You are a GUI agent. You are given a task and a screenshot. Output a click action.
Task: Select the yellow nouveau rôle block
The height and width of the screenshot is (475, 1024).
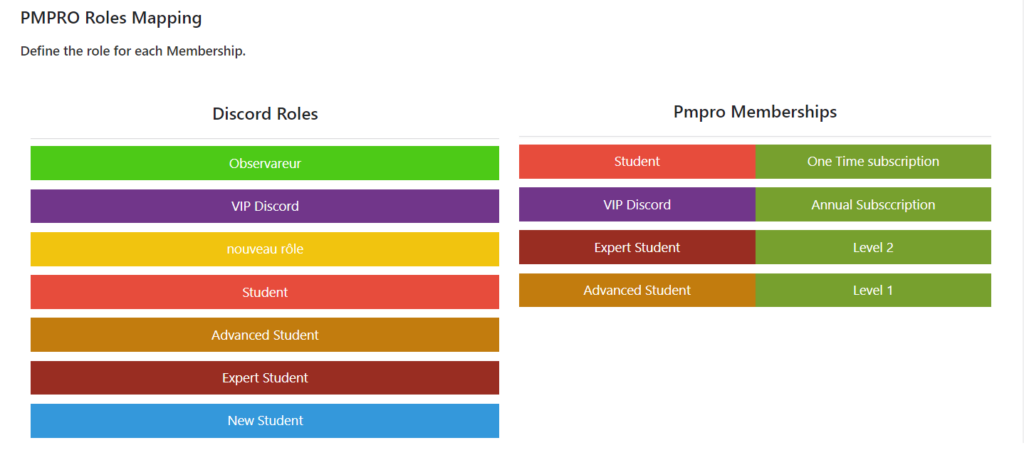[264, 249]
